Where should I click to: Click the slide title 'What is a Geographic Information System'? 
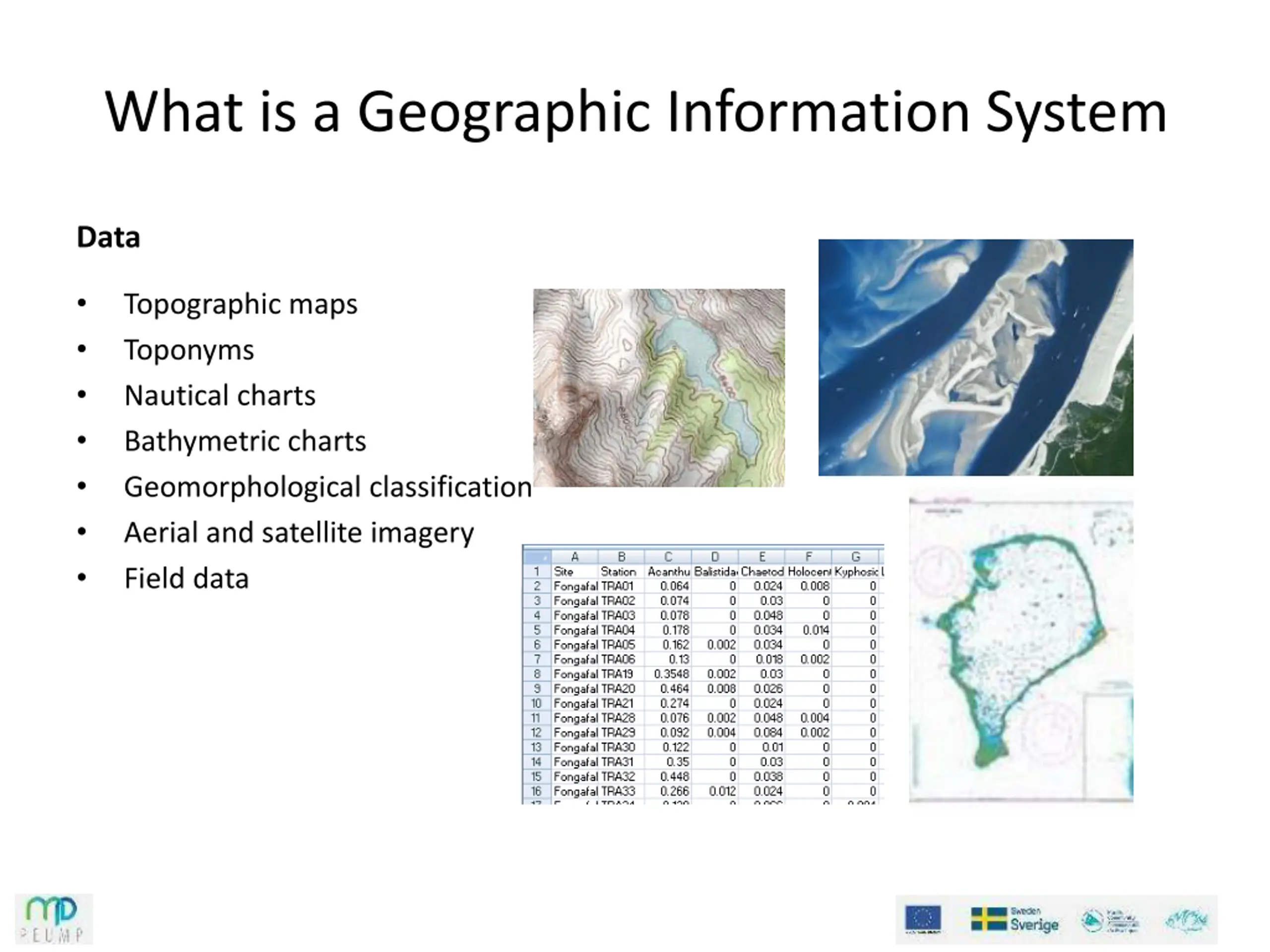635,112
